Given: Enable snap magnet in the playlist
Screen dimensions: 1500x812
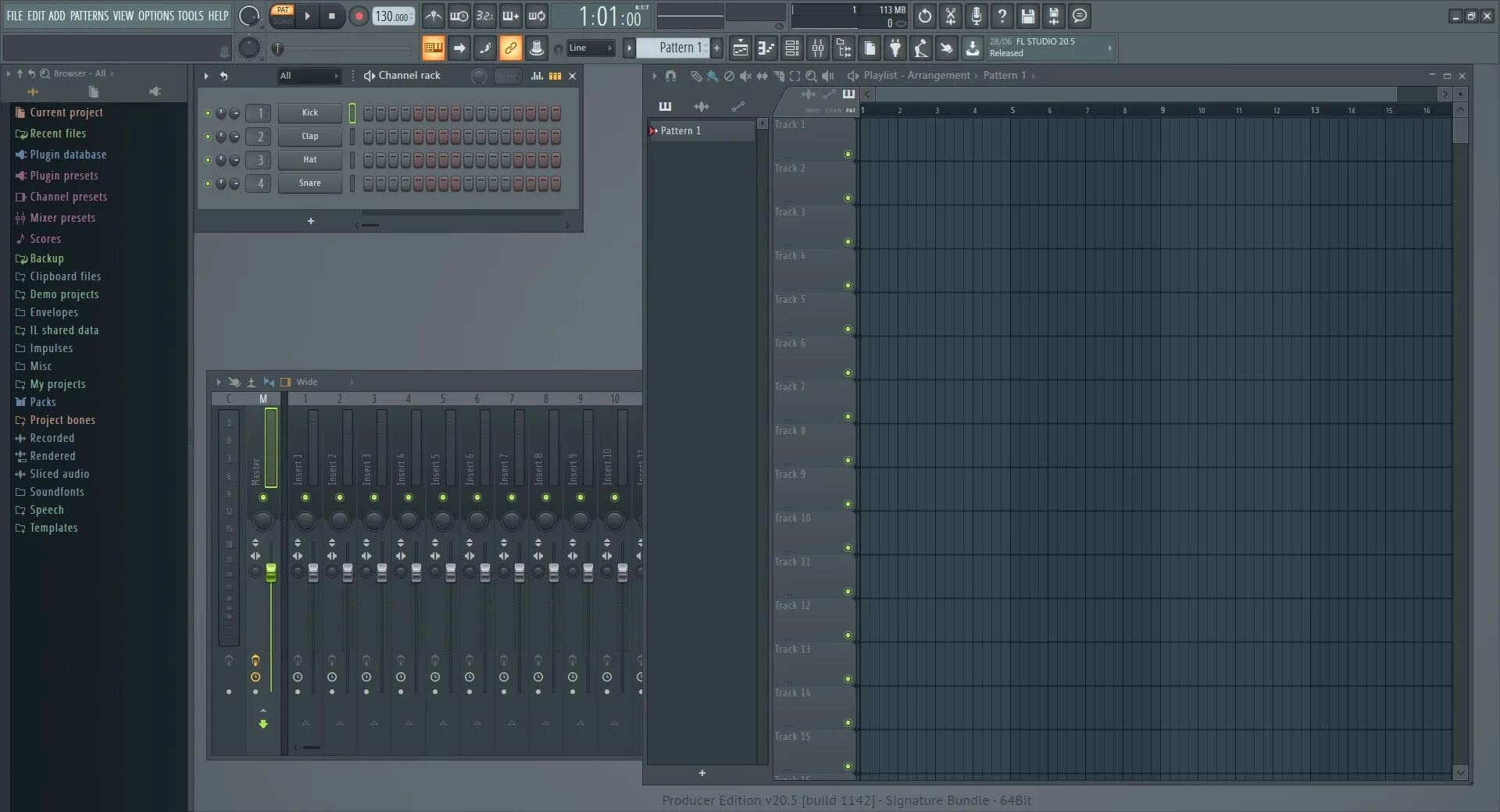Looking at the screenshot, I should click(670, 76).
